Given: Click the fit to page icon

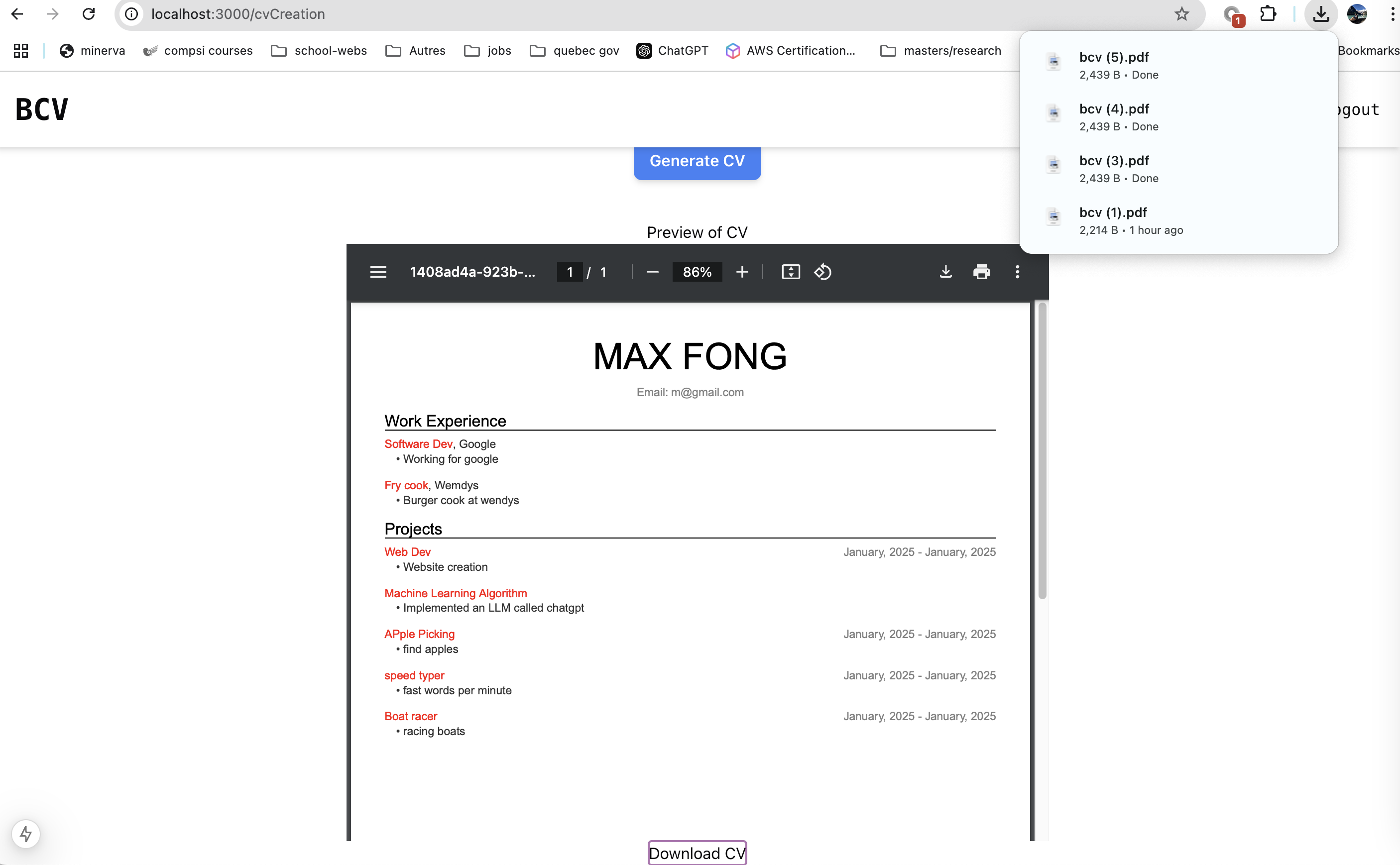Looking at the screenshot, I should pos(791,272).
